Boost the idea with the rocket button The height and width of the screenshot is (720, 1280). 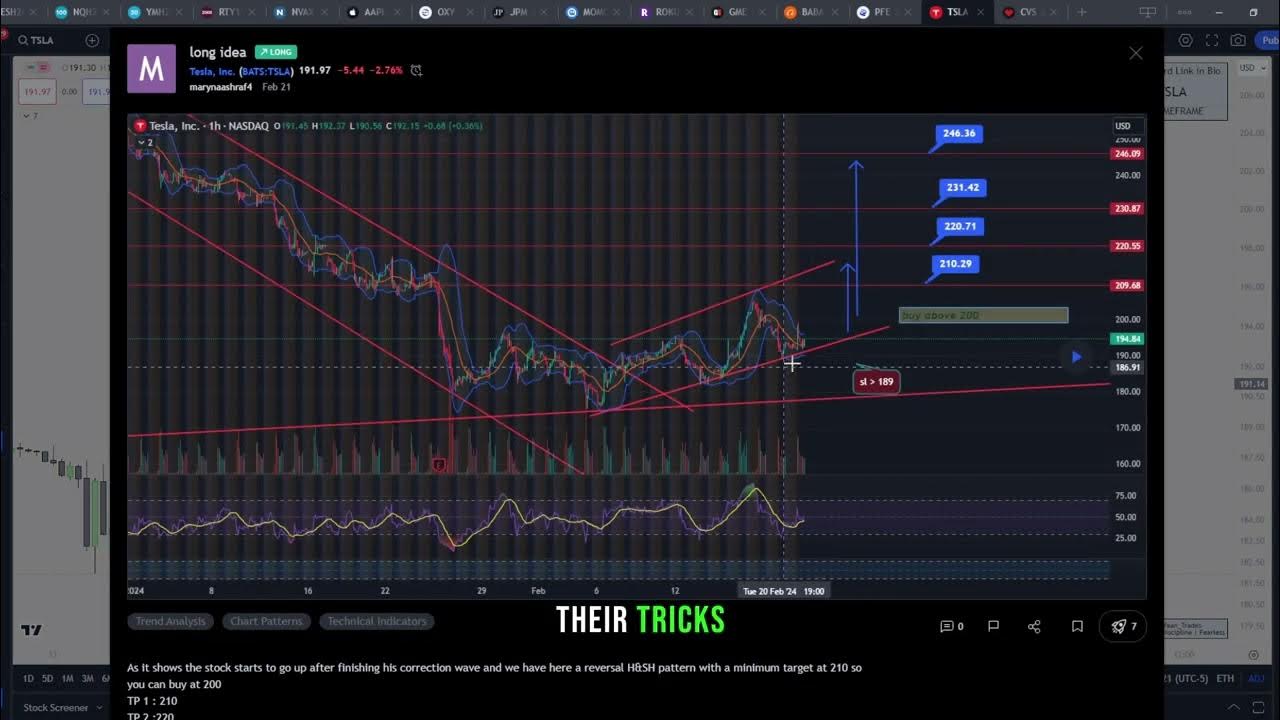click(1124, 626)
